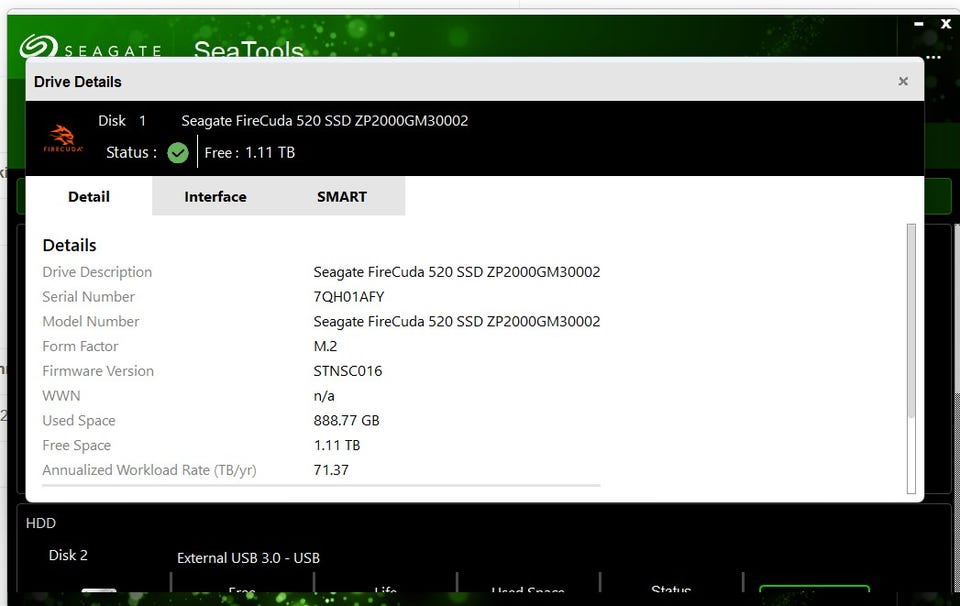Click the Drive Details vertical scrollbar
Viewport: 960px width, 606px height.
coord(911,358)
